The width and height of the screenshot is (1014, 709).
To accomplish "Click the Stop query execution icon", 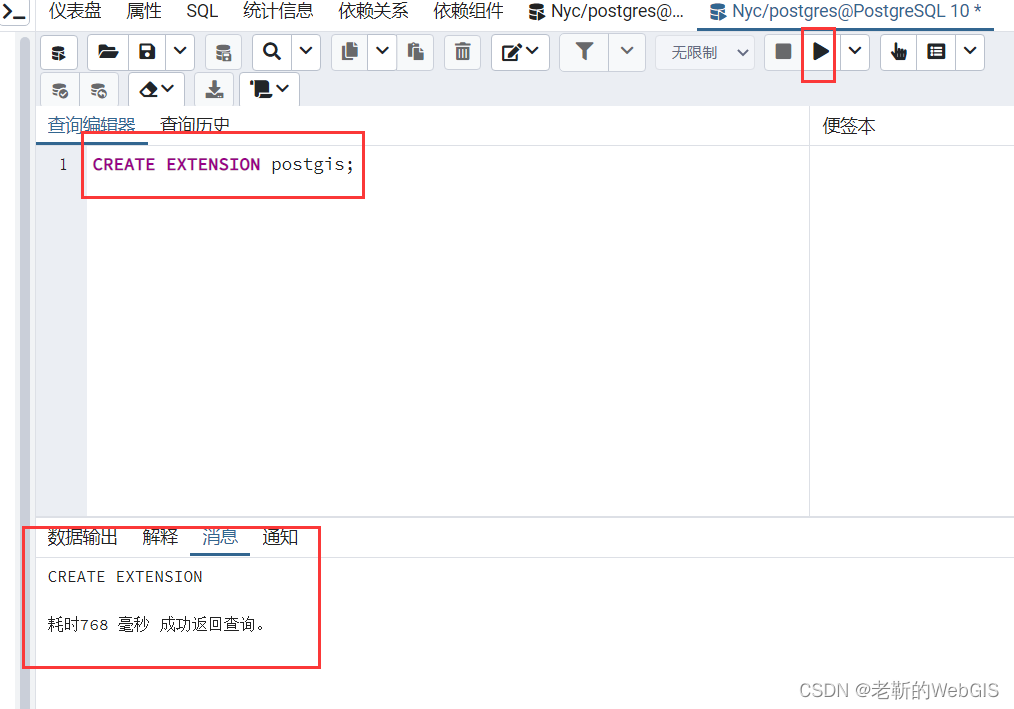I will click(783, 52).
